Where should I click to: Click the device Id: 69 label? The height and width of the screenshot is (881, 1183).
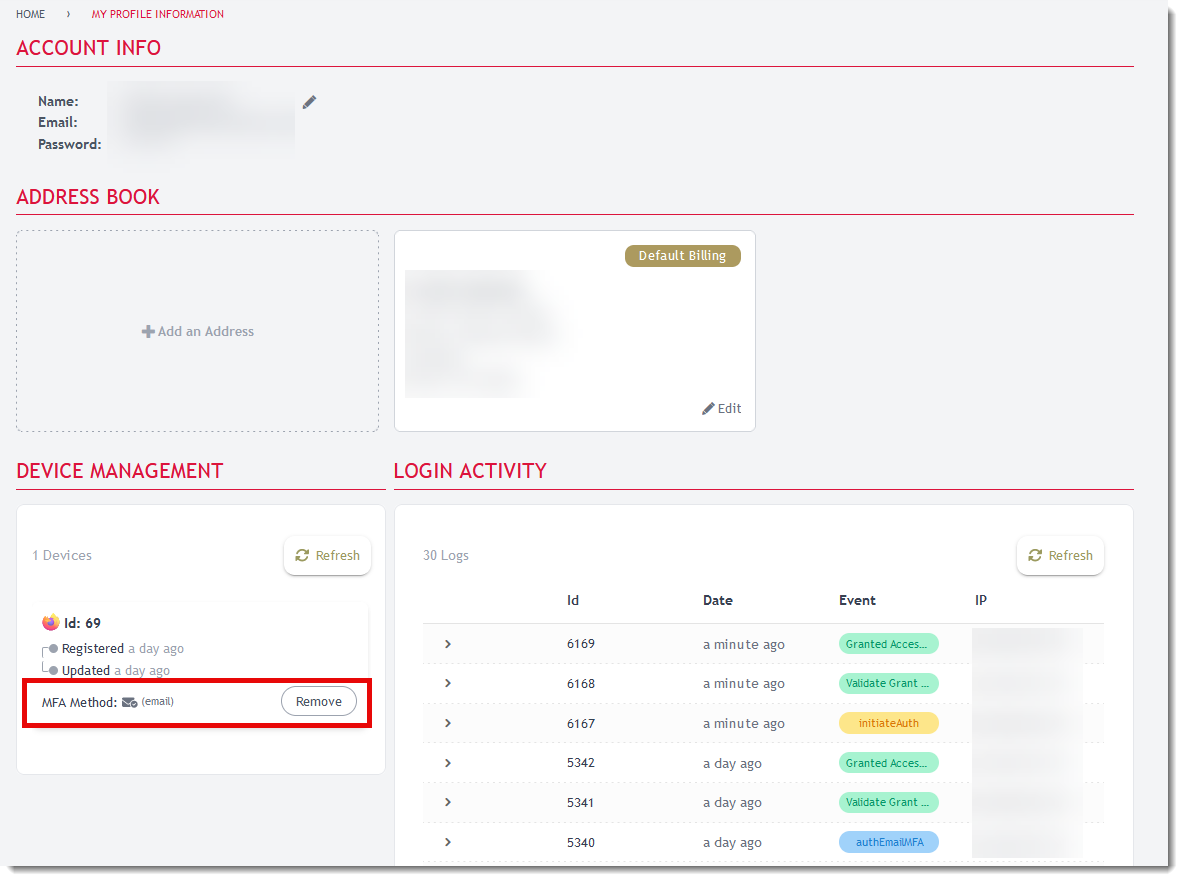tap(82, 623)
